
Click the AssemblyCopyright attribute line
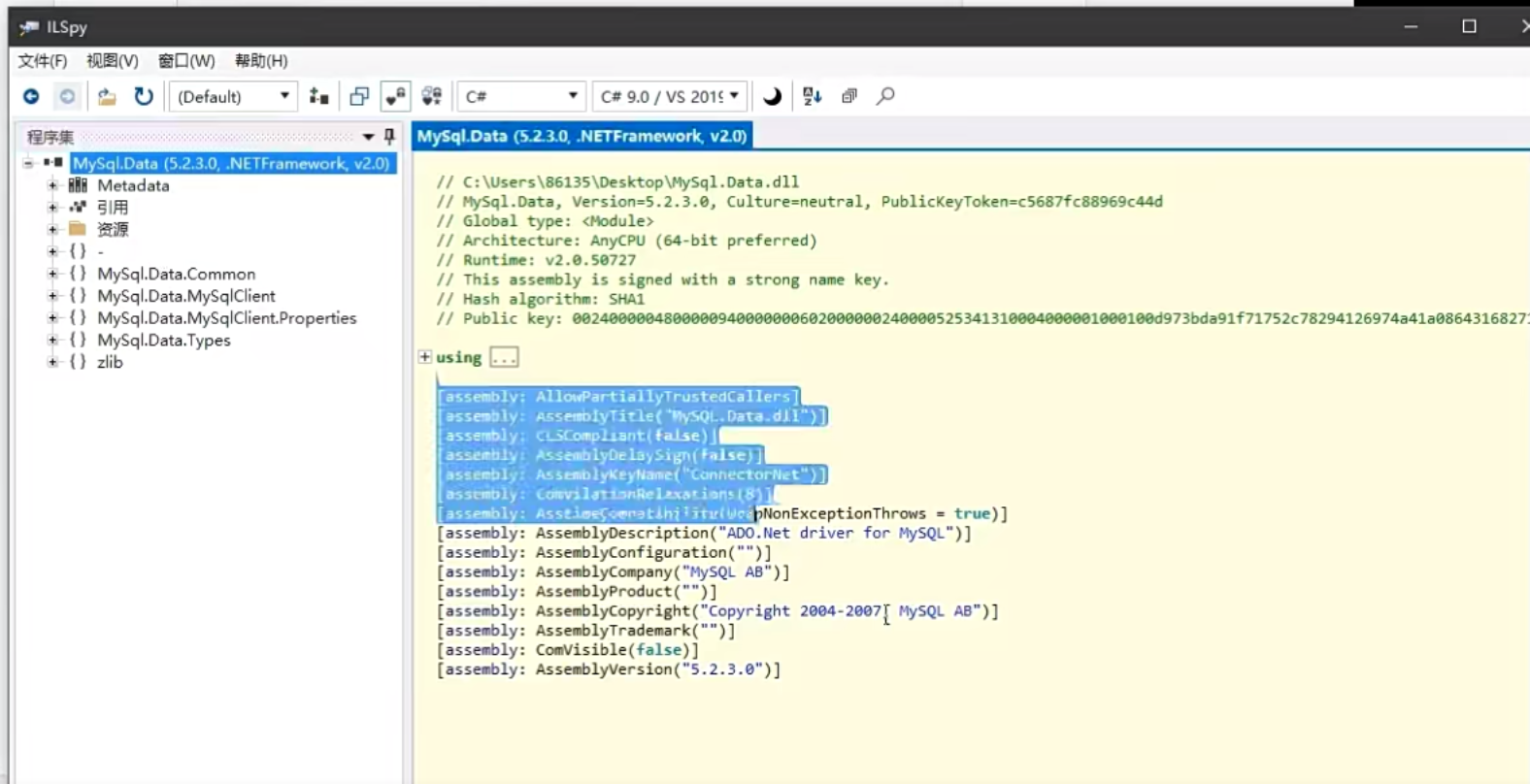(717, 610)
